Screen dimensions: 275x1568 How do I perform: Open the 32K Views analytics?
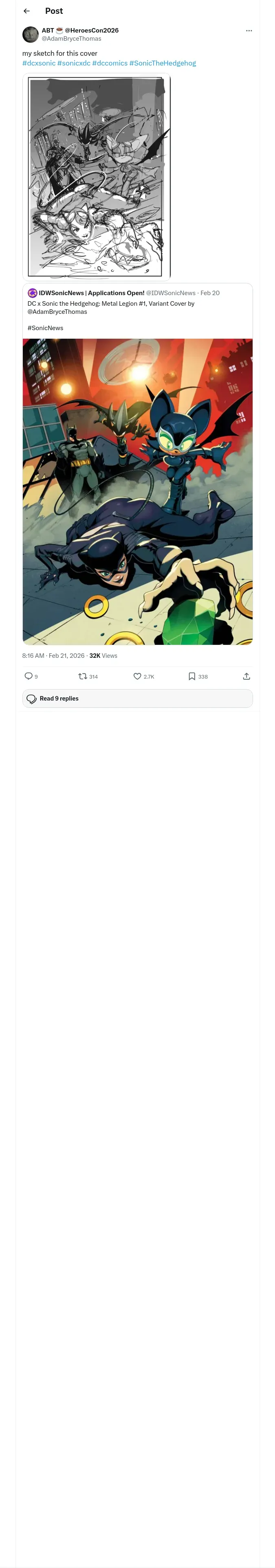tap(103, 655)
